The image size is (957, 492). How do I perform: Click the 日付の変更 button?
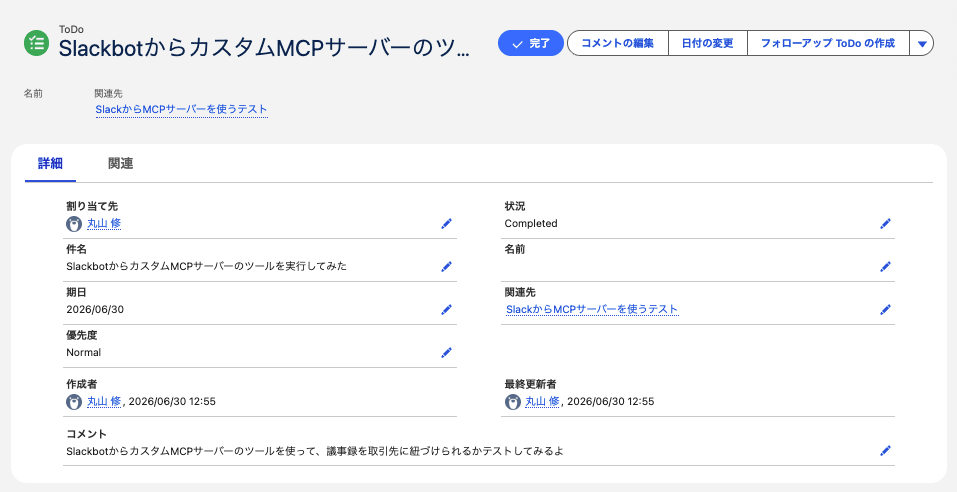707,43
